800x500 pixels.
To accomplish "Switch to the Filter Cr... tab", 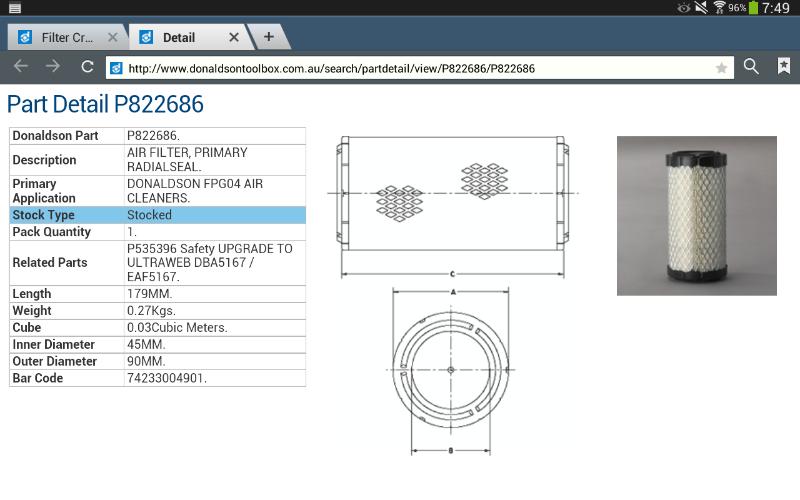I will pos(67,37).
